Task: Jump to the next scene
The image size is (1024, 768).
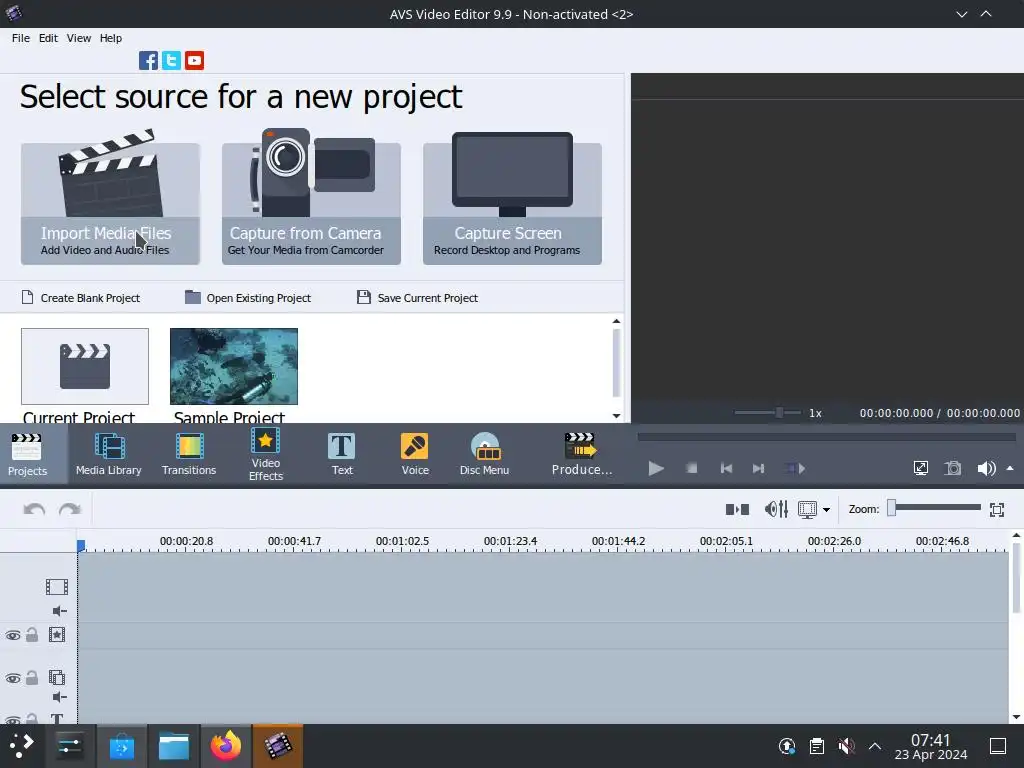Action: tap(795, 468)
